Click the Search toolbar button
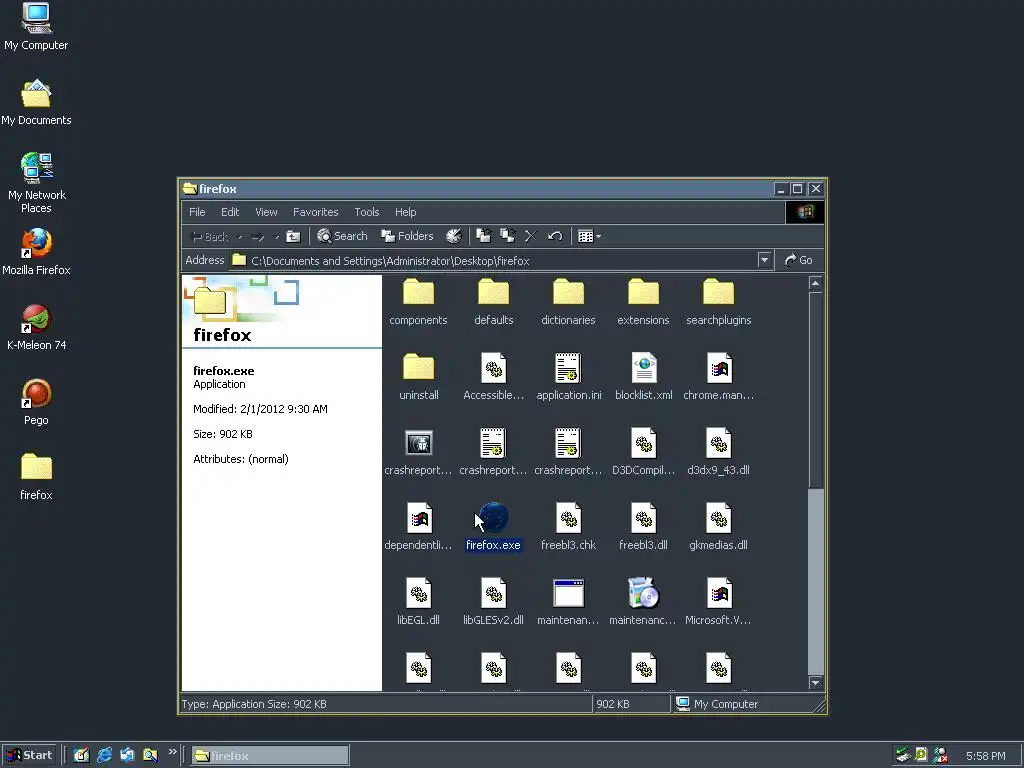 click(x=342, y=236)
